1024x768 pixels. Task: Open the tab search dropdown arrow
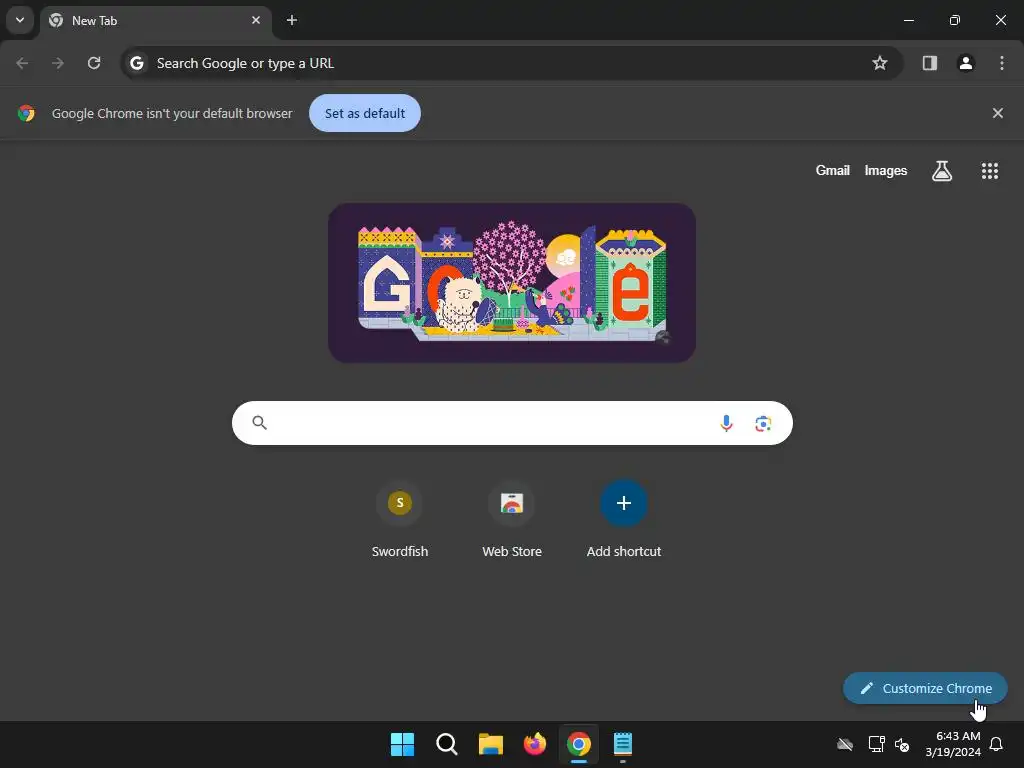coord(20,20)
